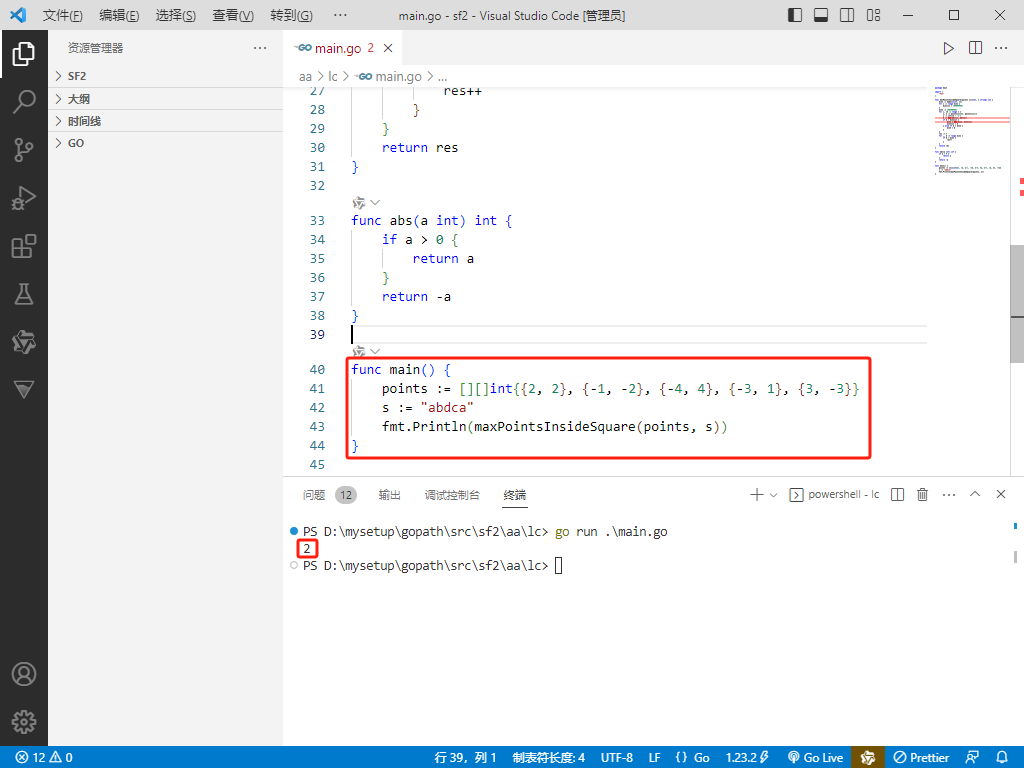
Task: Switch to the 调试控制台 debug console tab
Action: [x=452, y=495]
